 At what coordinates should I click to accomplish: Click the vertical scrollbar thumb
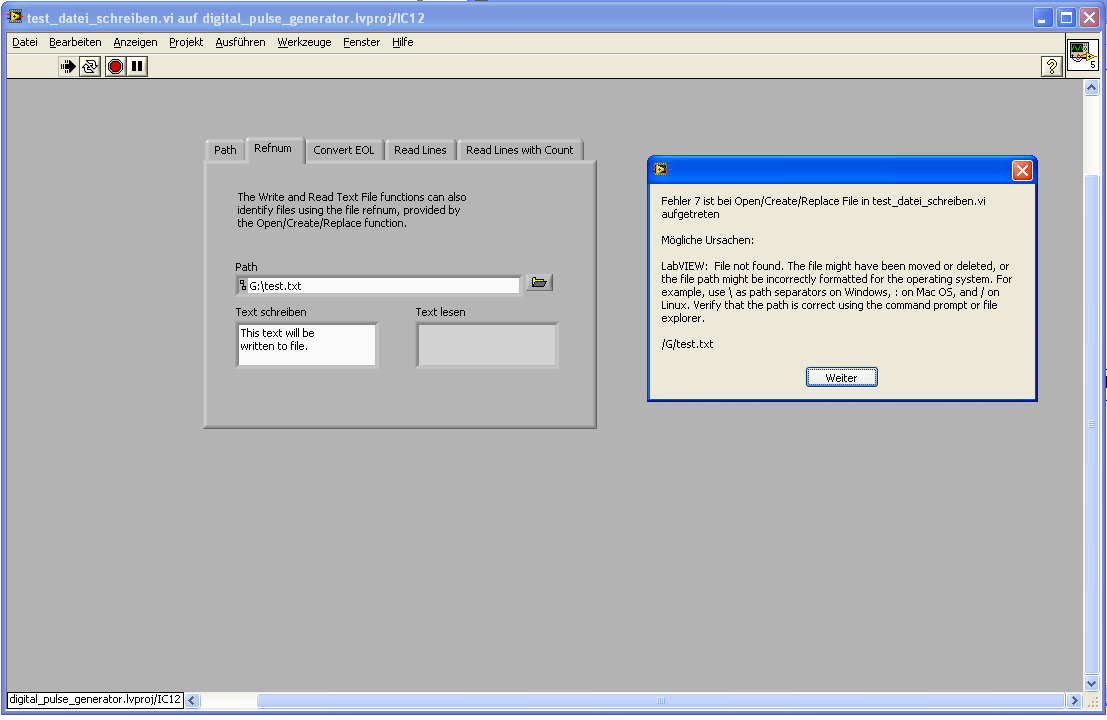1091,424
